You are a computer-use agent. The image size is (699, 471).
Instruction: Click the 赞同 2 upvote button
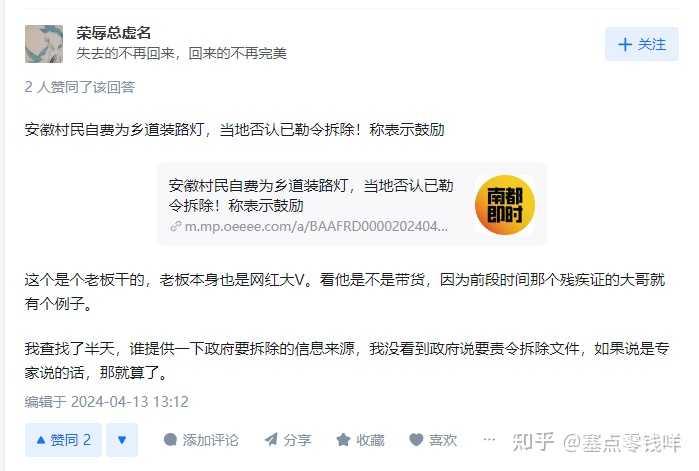click(x=63, y=440)
